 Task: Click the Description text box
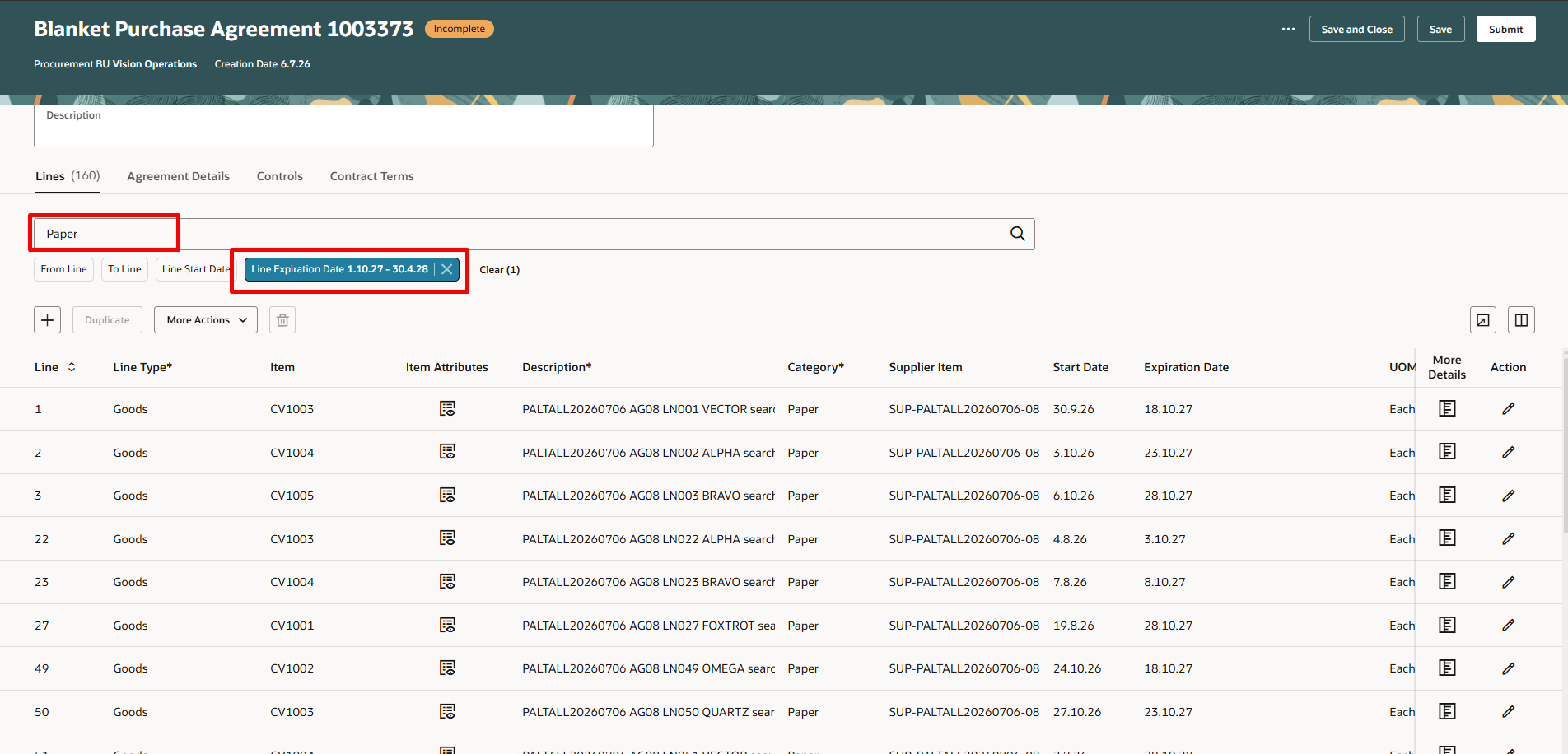pyautogui.click(x=343, y=124)
